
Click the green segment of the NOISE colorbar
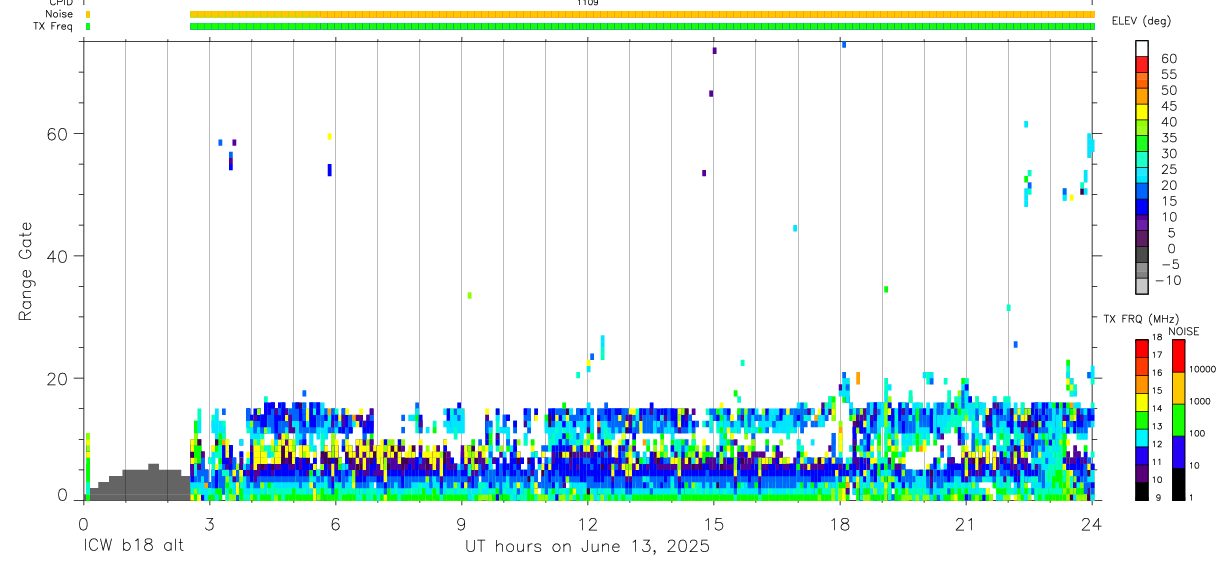point(1178,418)
